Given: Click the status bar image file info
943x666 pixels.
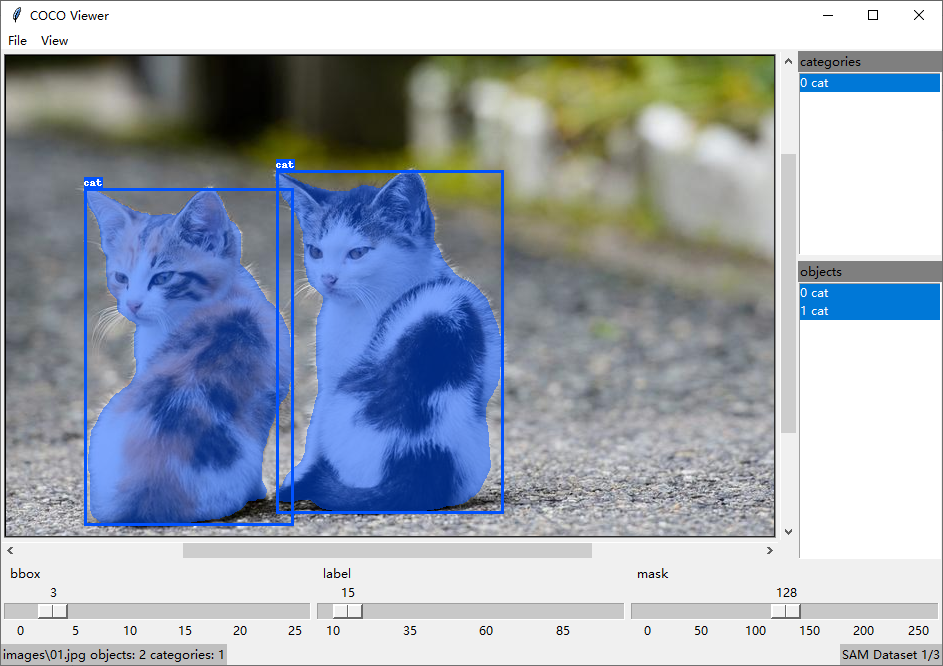Looking at the screenshot, I should (x=114, y=655).
